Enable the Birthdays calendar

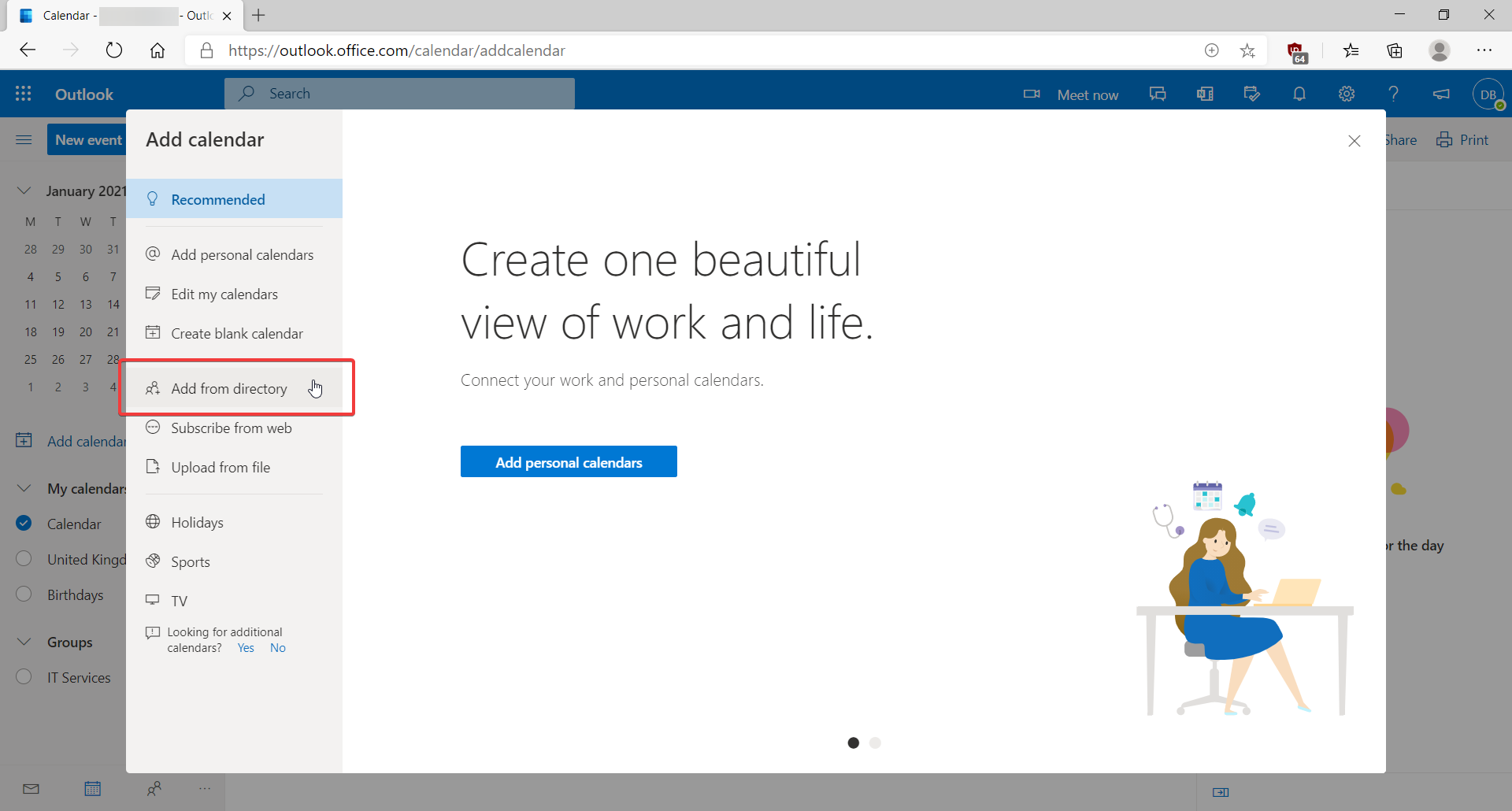[24, 594]
